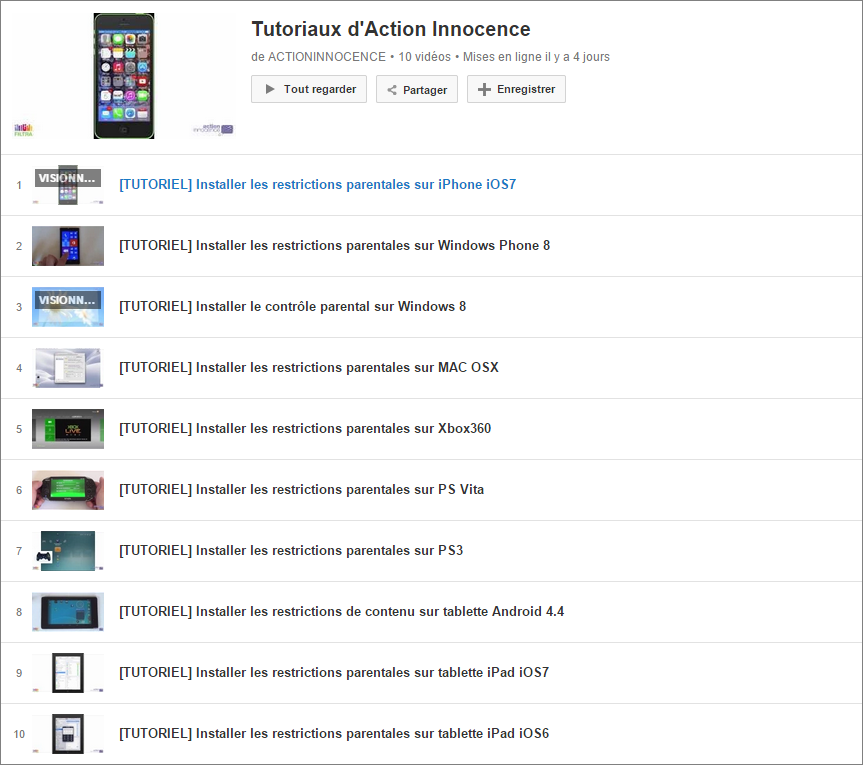Click the '10 vidéos' count text
The height and width of the screenshot is (765, 863).
424,57
